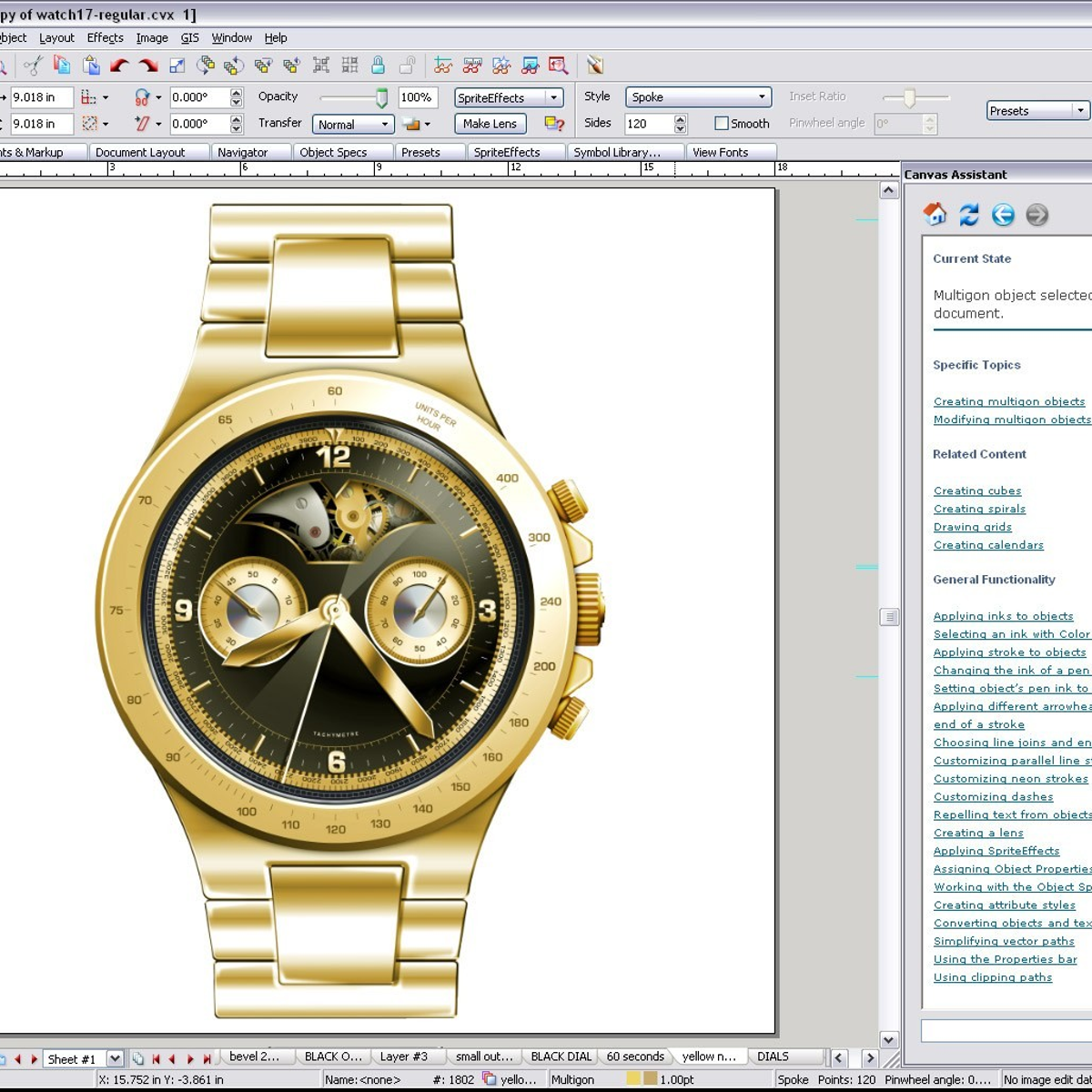Switch to the Symbol Library tab
This screenshot has height=1092, width=1092.
pyautogui.click(x=624, y=152)
